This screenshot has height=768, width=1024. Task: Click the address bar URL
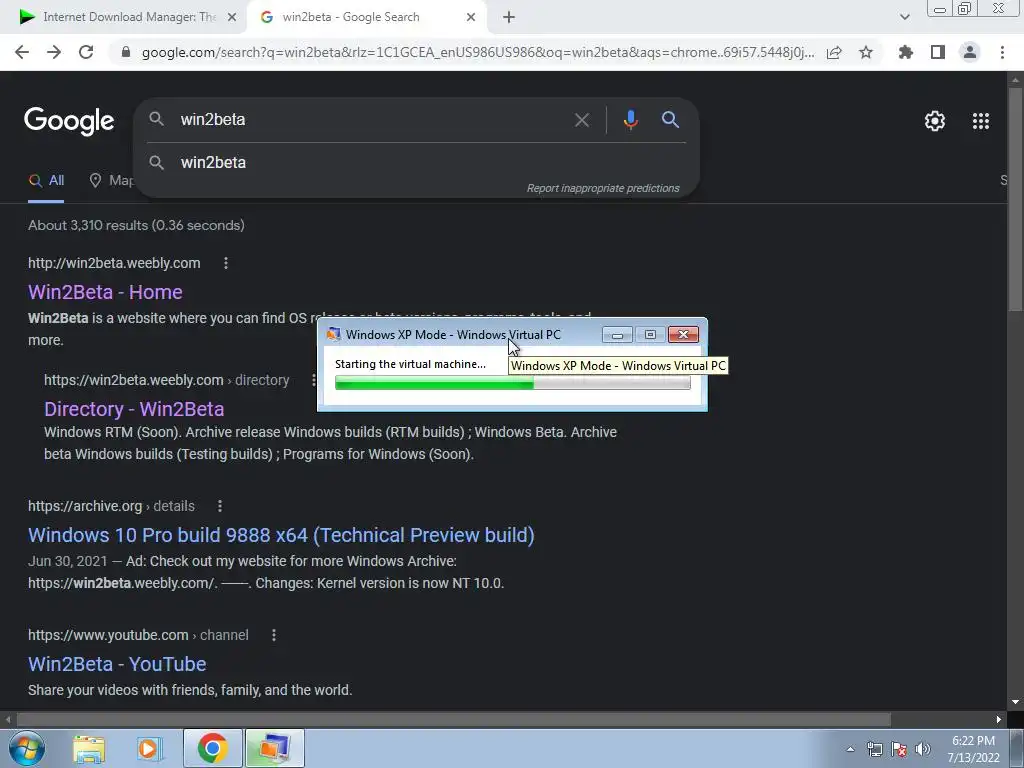click(x=478, y=52)
